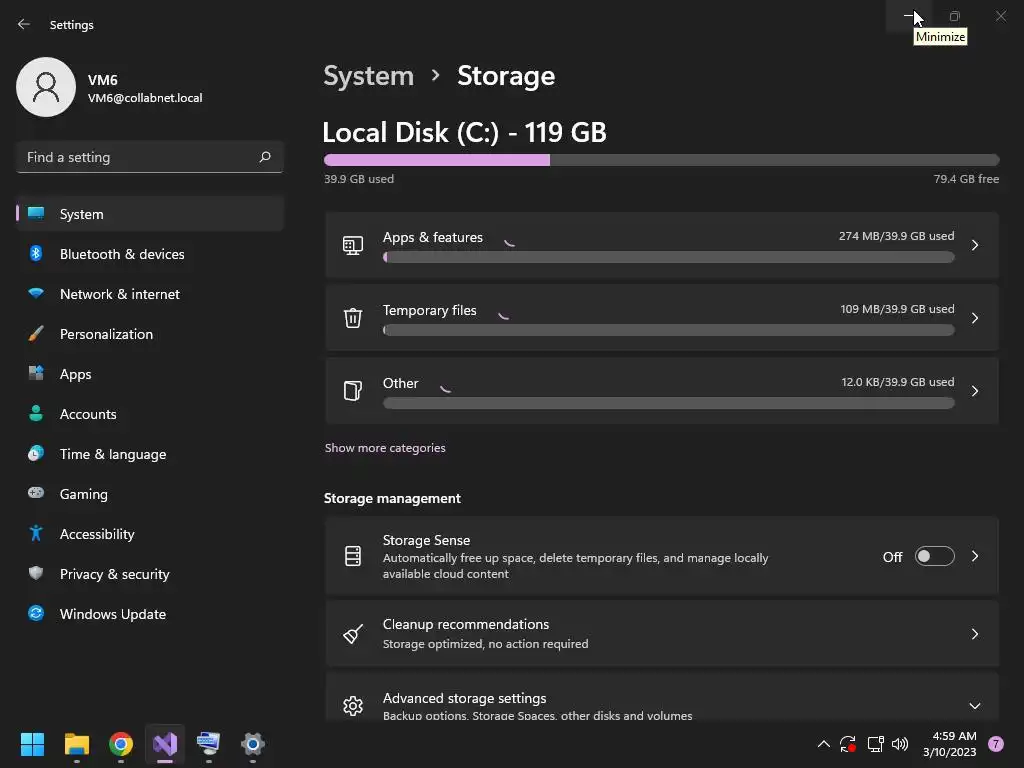This screenshot has width=1024, height=768.
Task: Open the Other storage category chevron
Action: tap(975, 391)
